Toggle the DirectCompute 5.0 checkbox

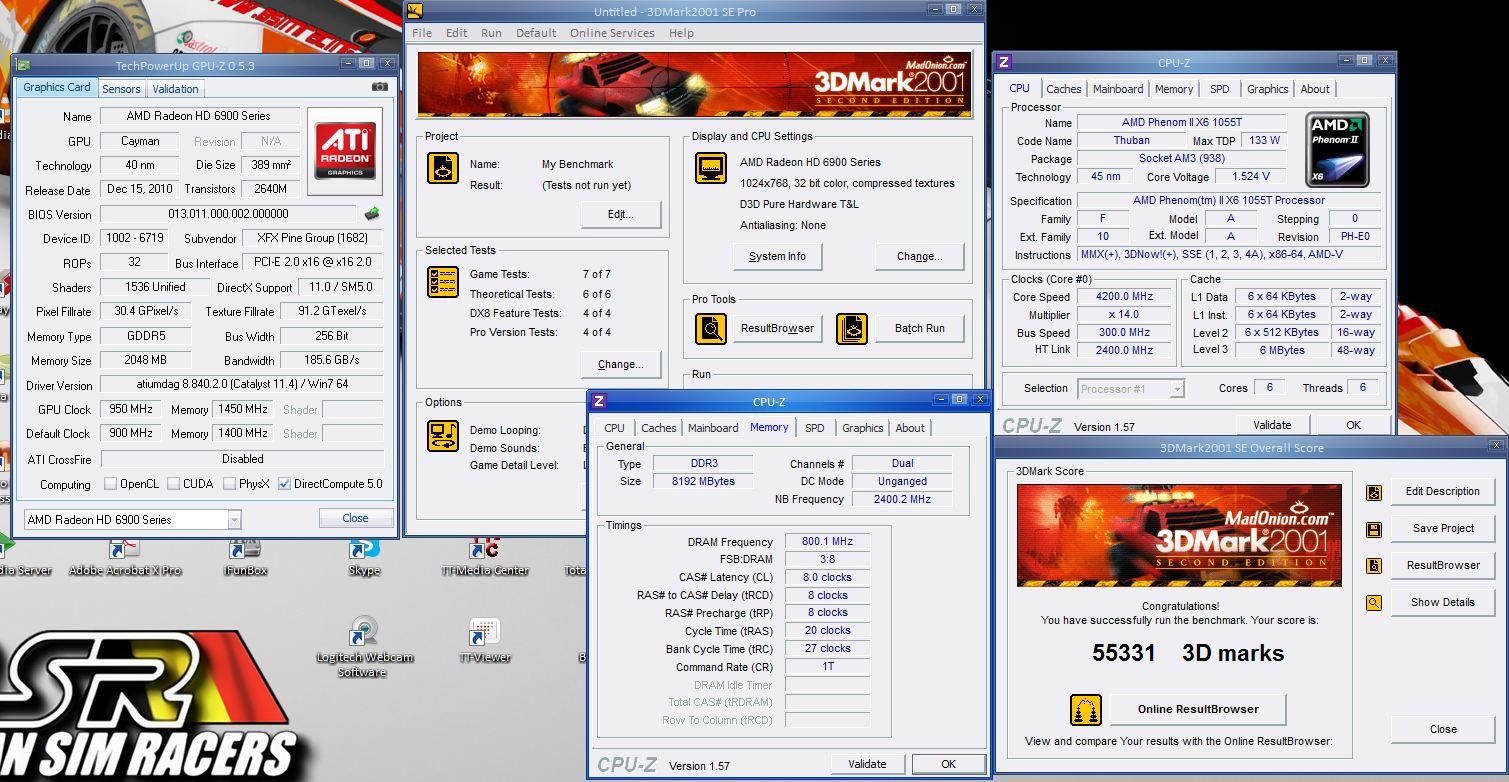tap(284, 484)
